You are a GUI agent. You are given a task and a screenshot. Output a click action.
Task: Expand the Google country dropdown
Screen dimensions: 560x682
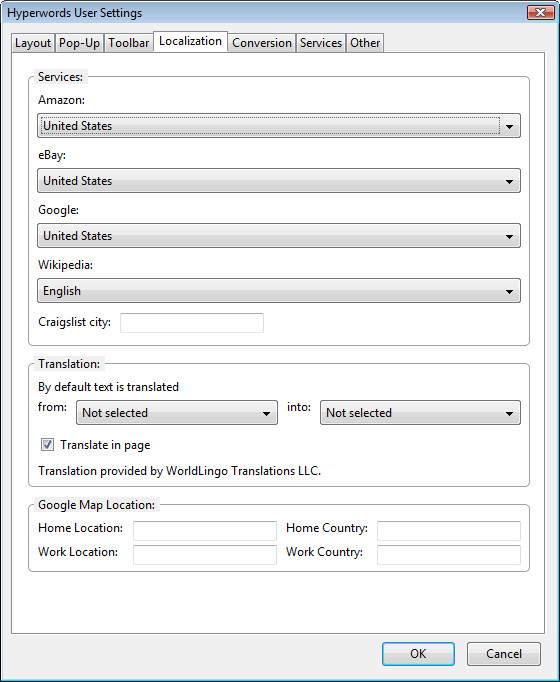[x=279, y=236]
